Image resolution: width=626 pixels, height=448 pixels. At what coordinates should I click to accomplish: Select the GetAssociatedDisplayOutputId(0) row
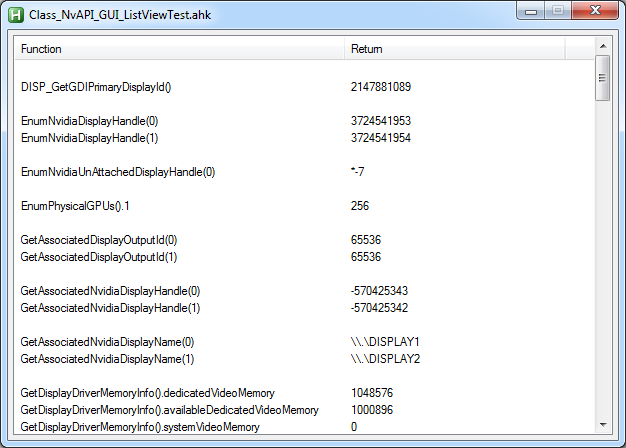point(304,240)
